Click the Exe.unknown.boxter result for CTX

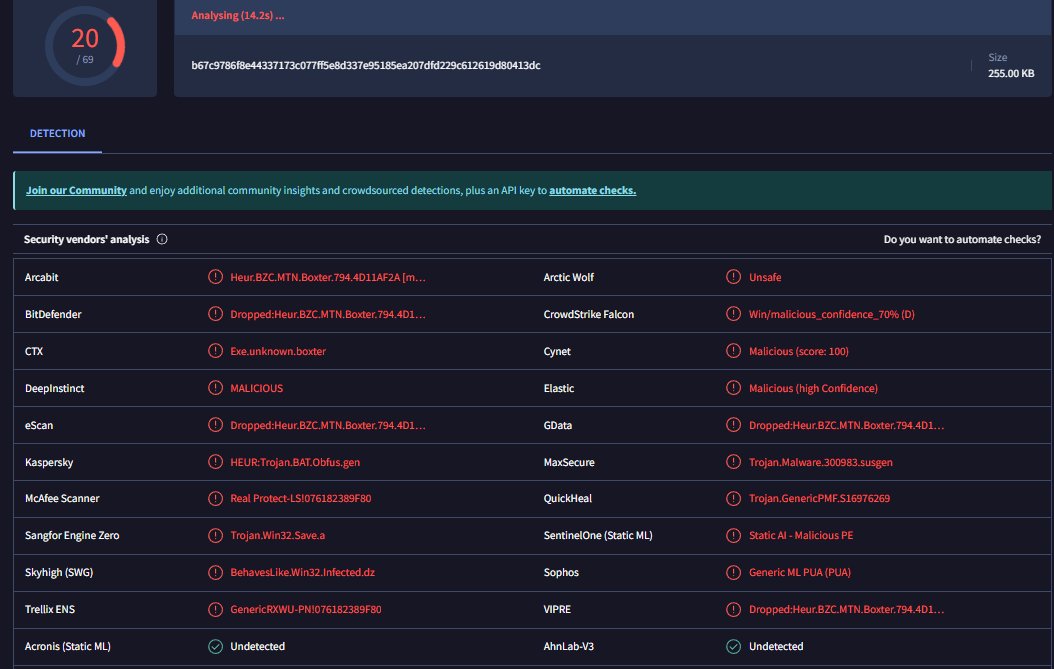tap(278, 351)
